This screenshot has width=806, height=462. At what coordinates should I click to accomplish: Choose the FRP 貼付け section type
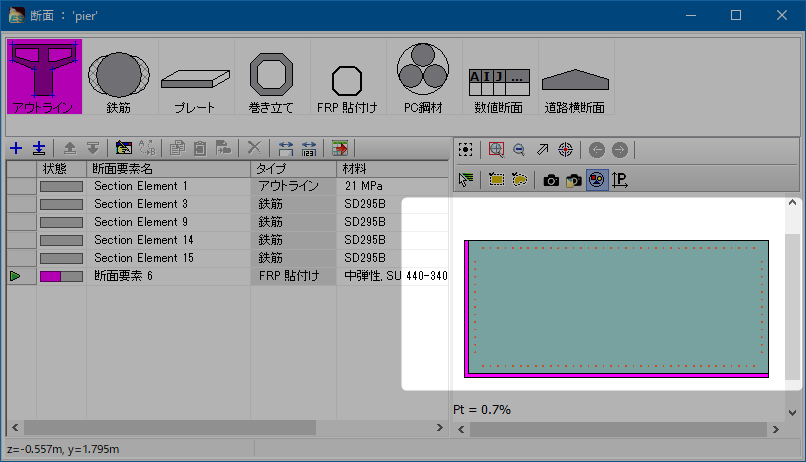[x=347, y=77]
